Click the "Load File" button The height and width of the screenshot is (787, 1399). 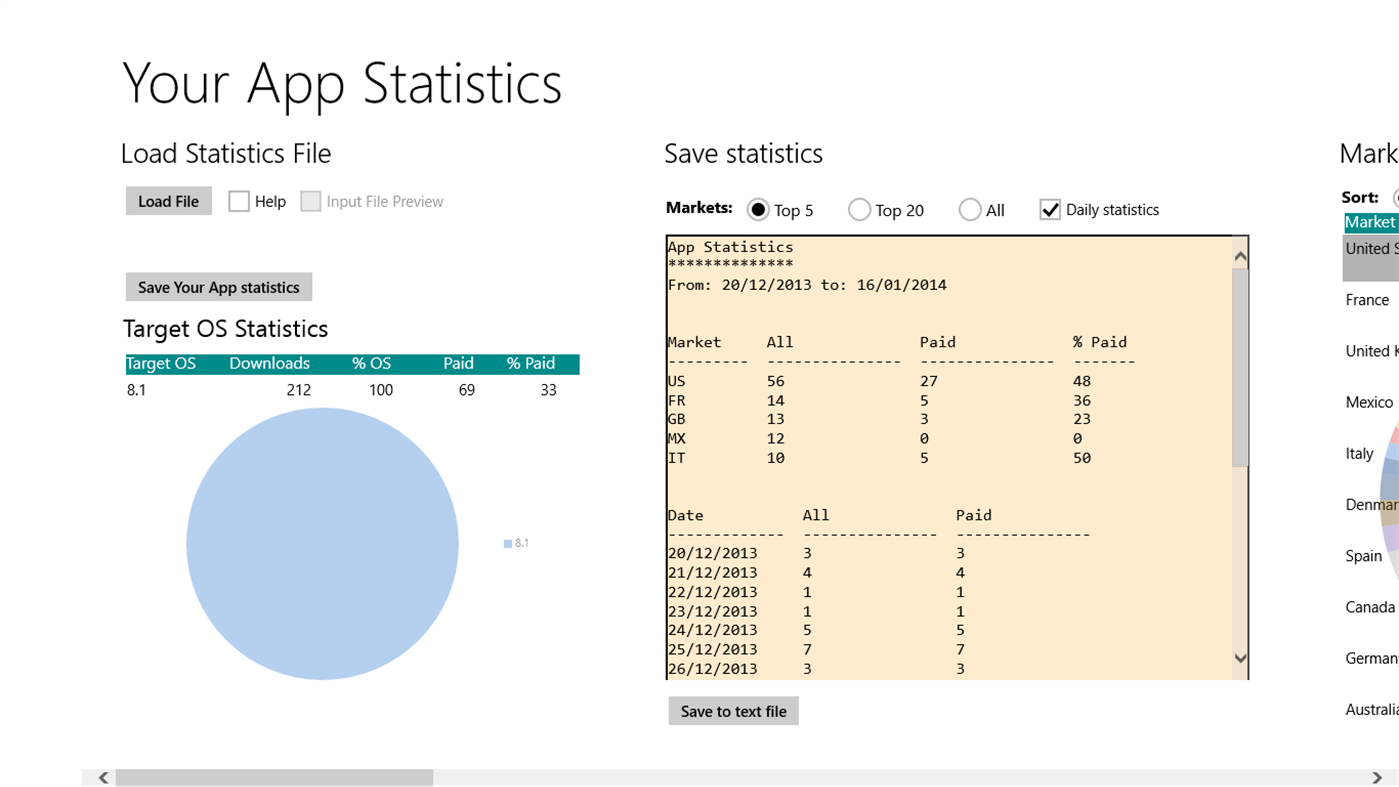click(x=168, y=200)
